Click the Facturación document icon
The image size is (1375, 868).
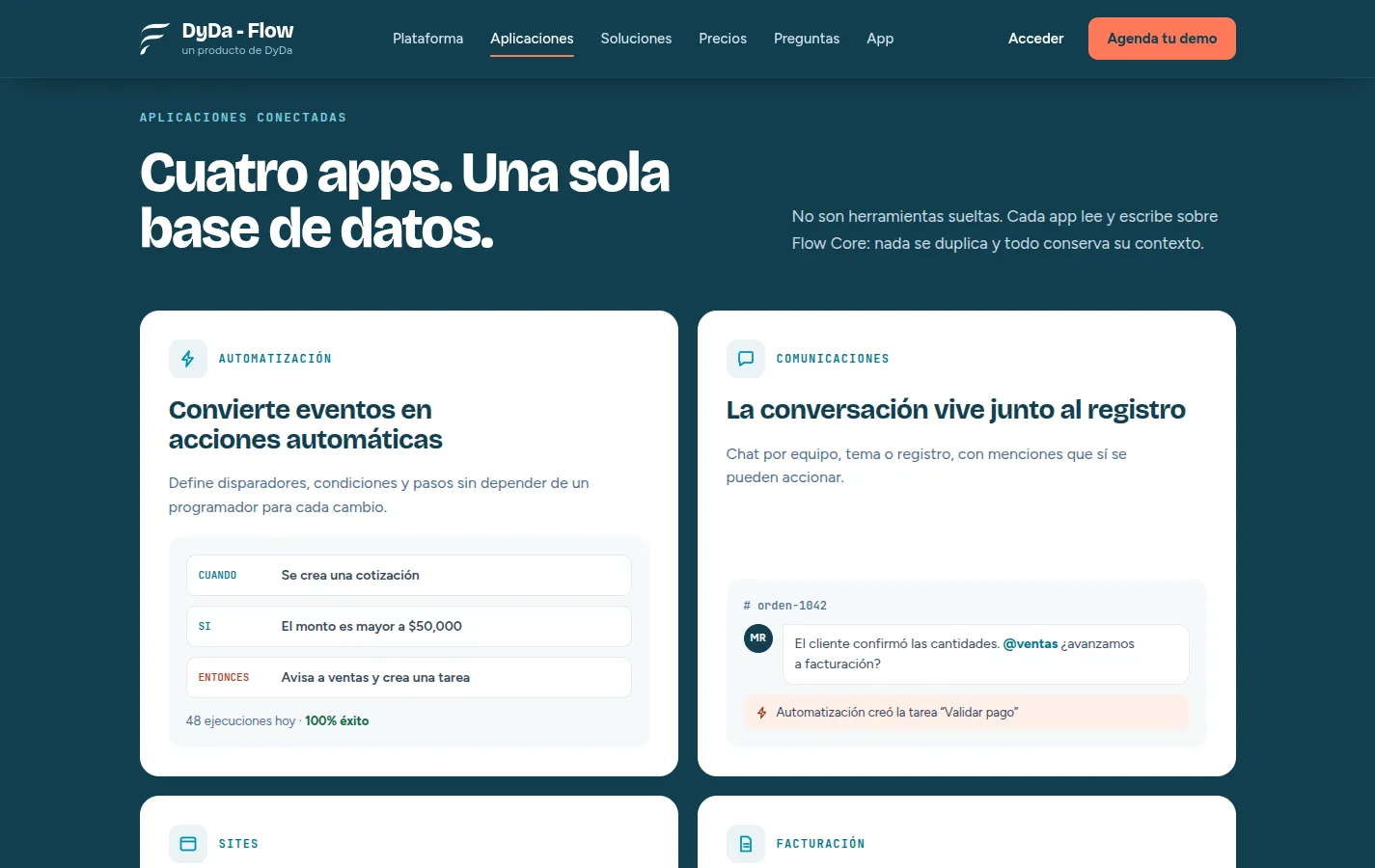[x=746, y=844]
